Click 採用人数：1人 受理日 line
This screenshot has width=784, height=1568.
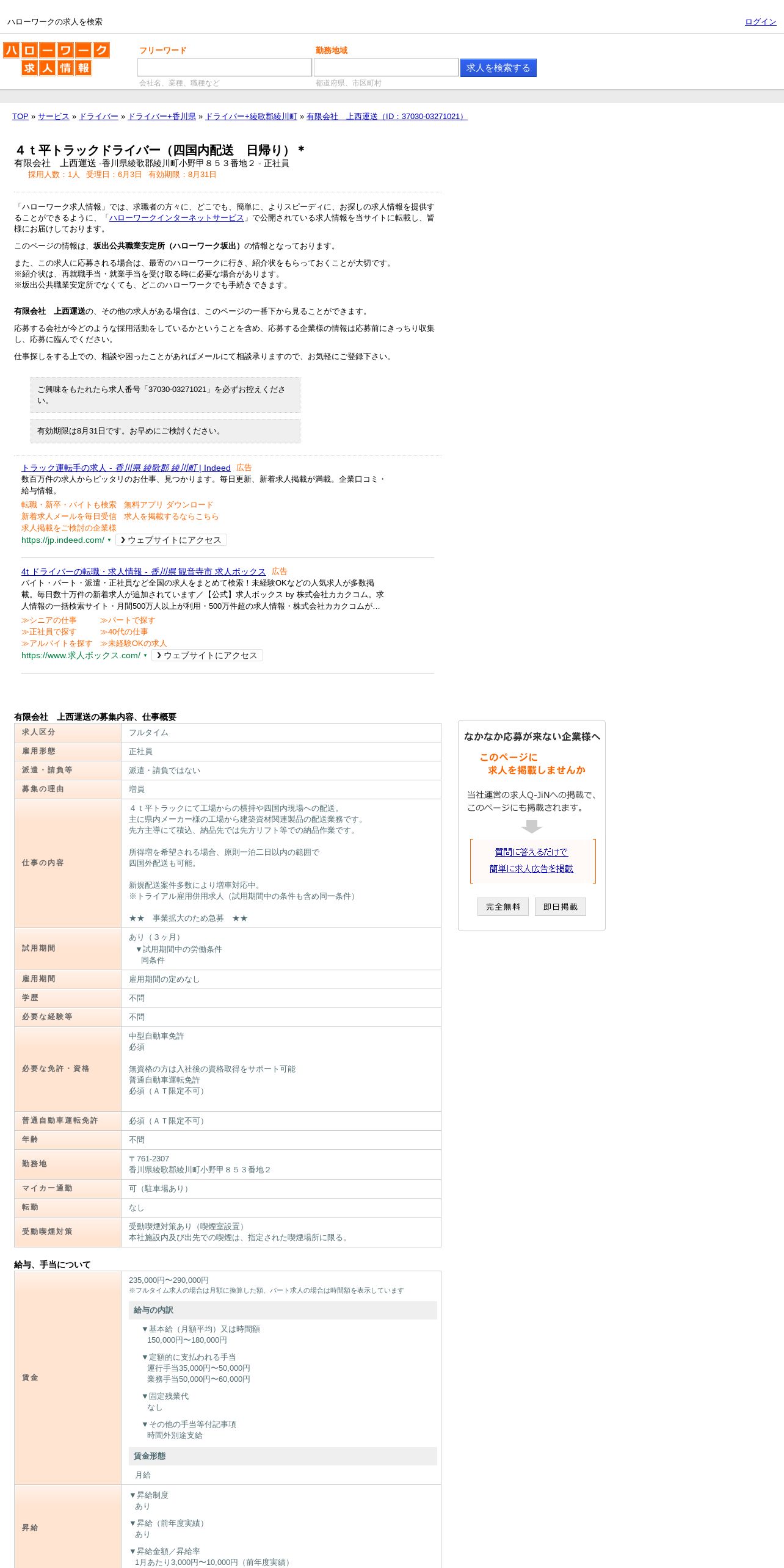[x=122, y=175]
